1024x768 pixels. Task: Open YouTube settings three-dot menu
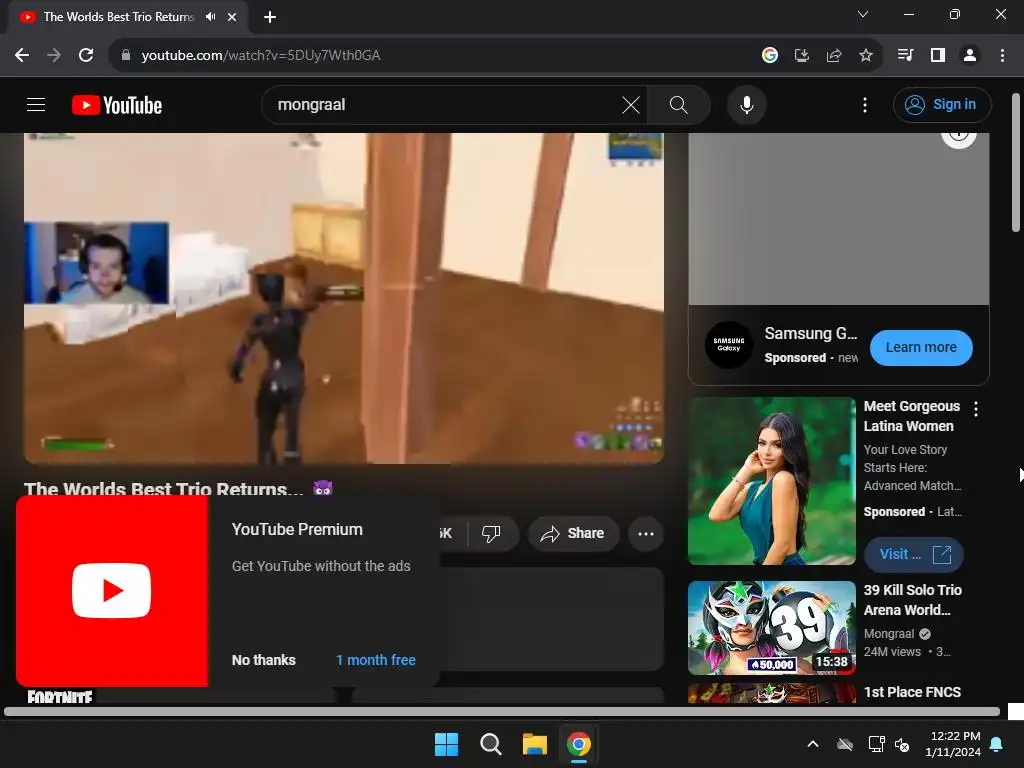click(865, 104)
